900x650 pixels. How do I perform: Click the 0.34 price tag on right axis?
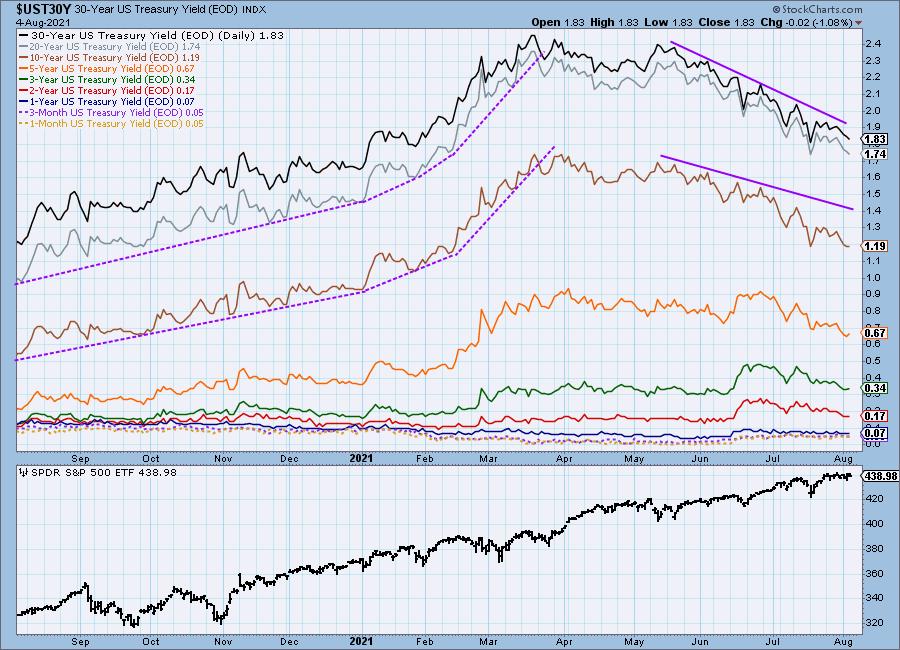click(x=874, y=388)
